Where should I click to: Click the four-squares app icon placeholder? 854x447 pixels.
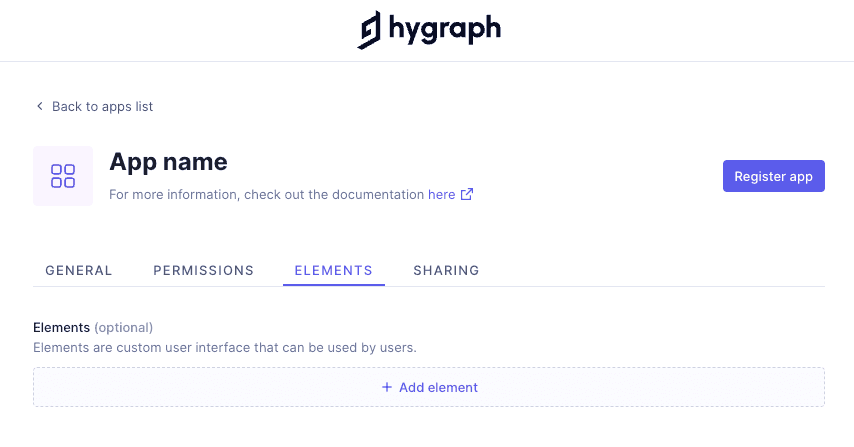63,176
